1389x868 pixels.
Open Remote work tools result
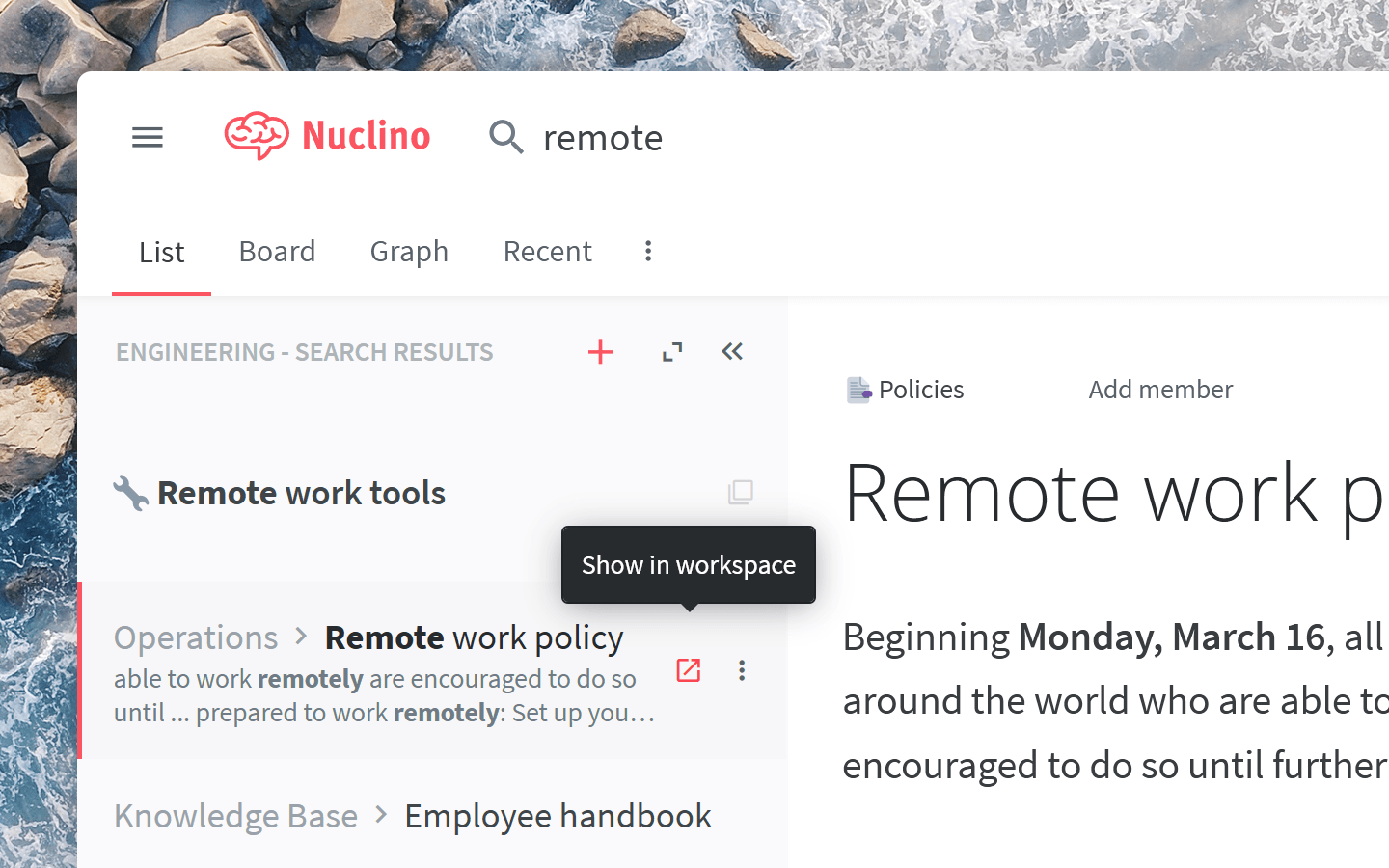click(301, 493)
